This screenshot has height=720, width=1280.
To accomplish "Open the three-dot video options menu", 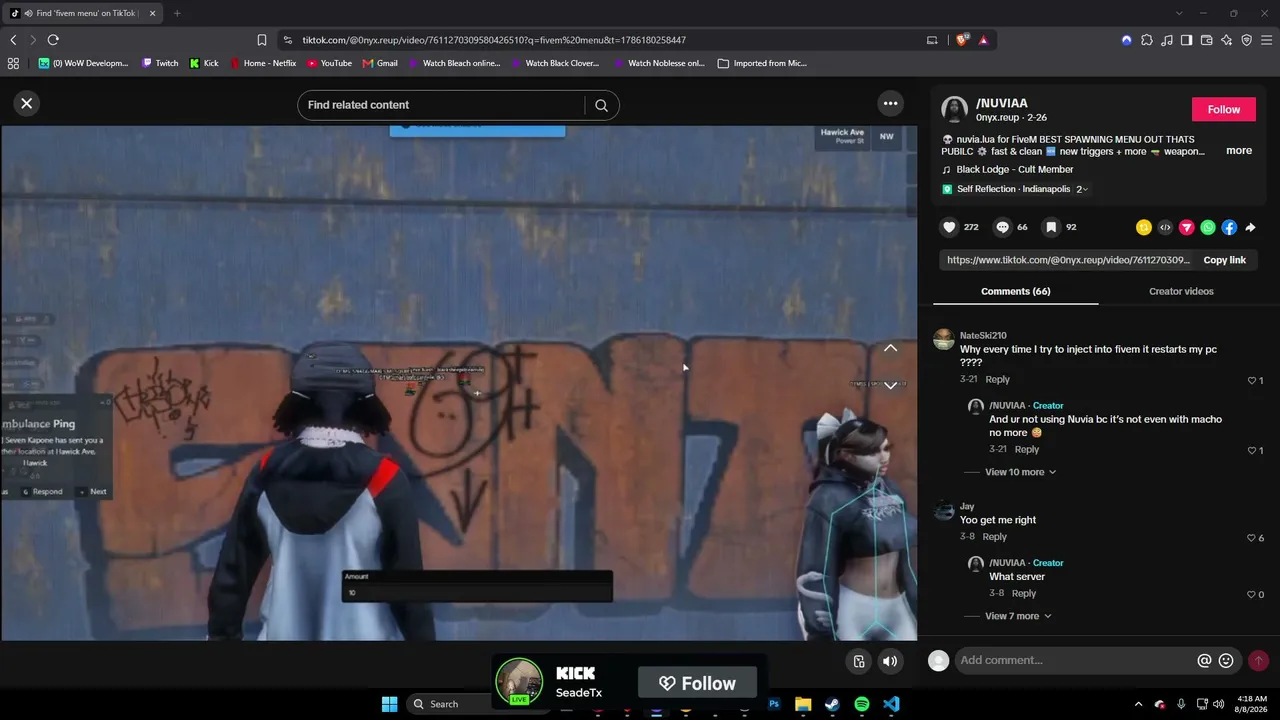I will click(890, 103).
